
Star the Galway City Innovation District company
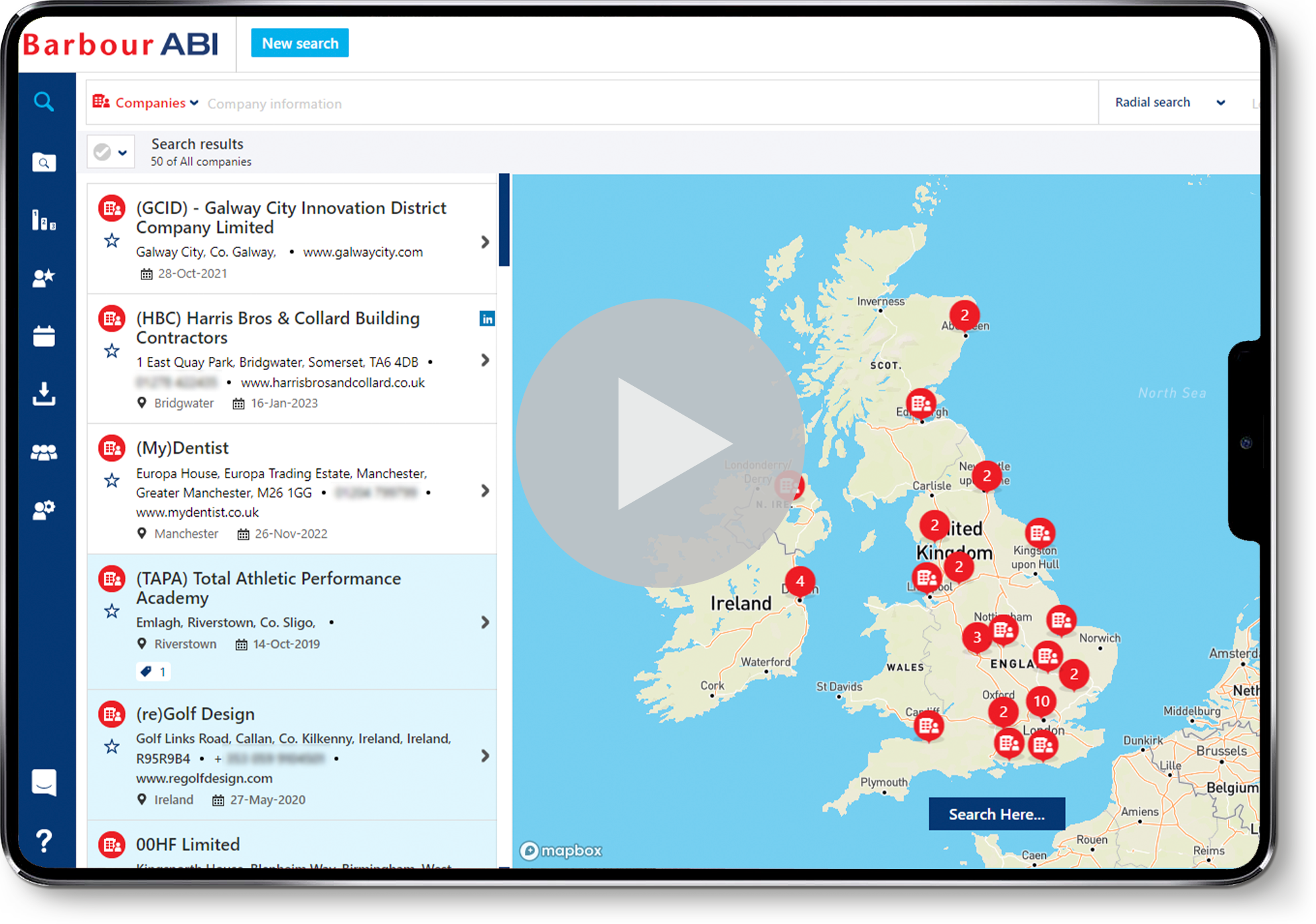[112, 241]
